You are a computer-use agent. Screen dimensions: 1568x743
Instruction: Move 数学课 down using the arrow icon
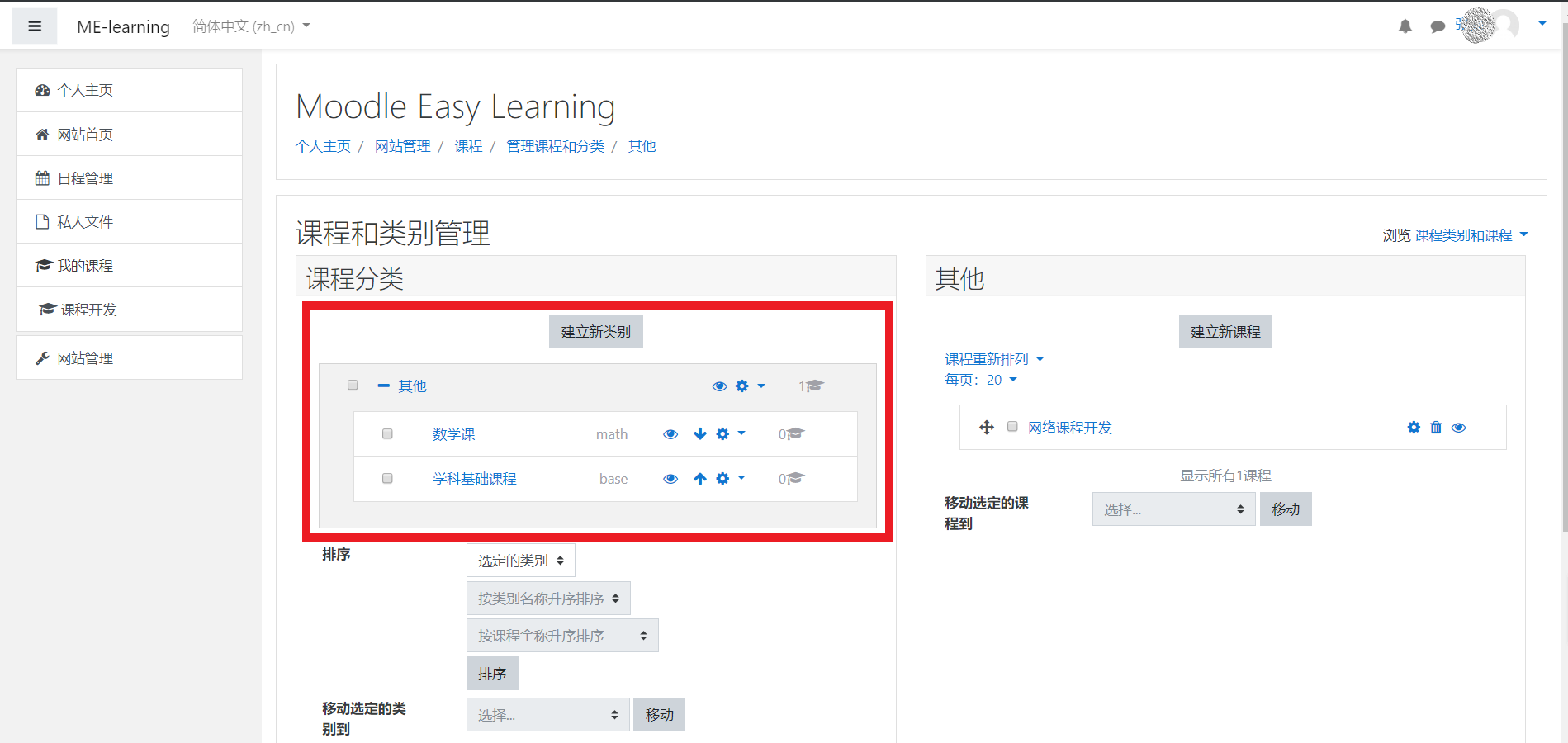[699, 433]
